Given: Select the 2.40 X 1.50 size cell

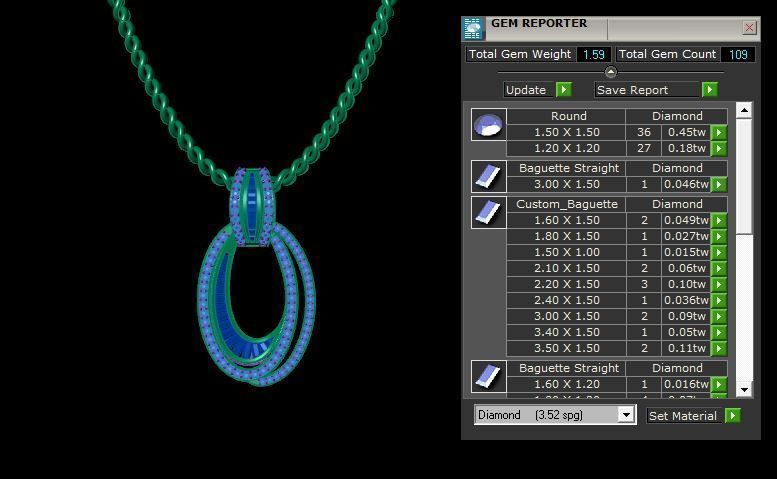Looking at the screenshot, I should [x=566, y=300].
